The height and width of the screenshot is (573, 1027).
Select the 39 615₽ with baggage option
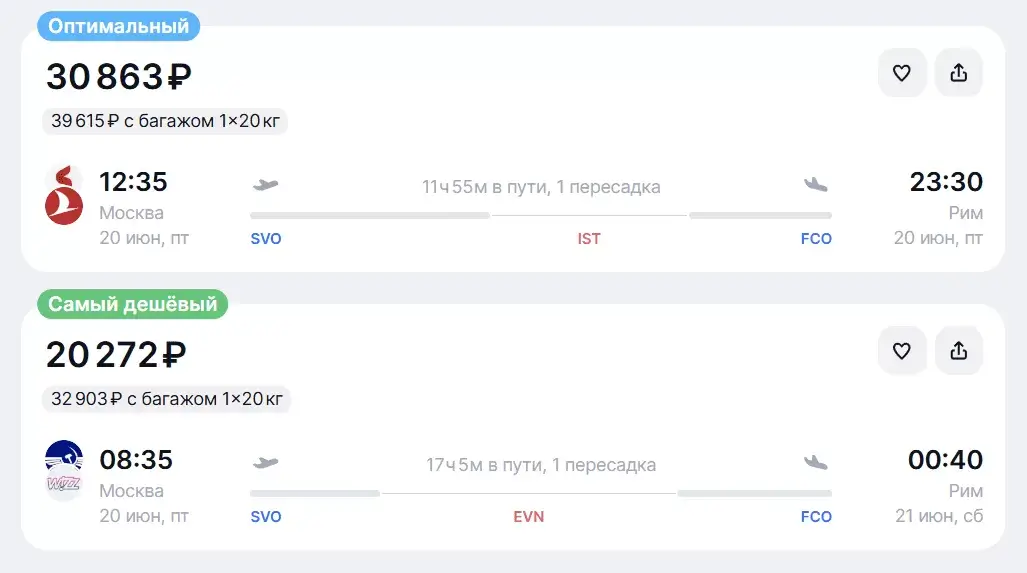click(x=165, y=121)
